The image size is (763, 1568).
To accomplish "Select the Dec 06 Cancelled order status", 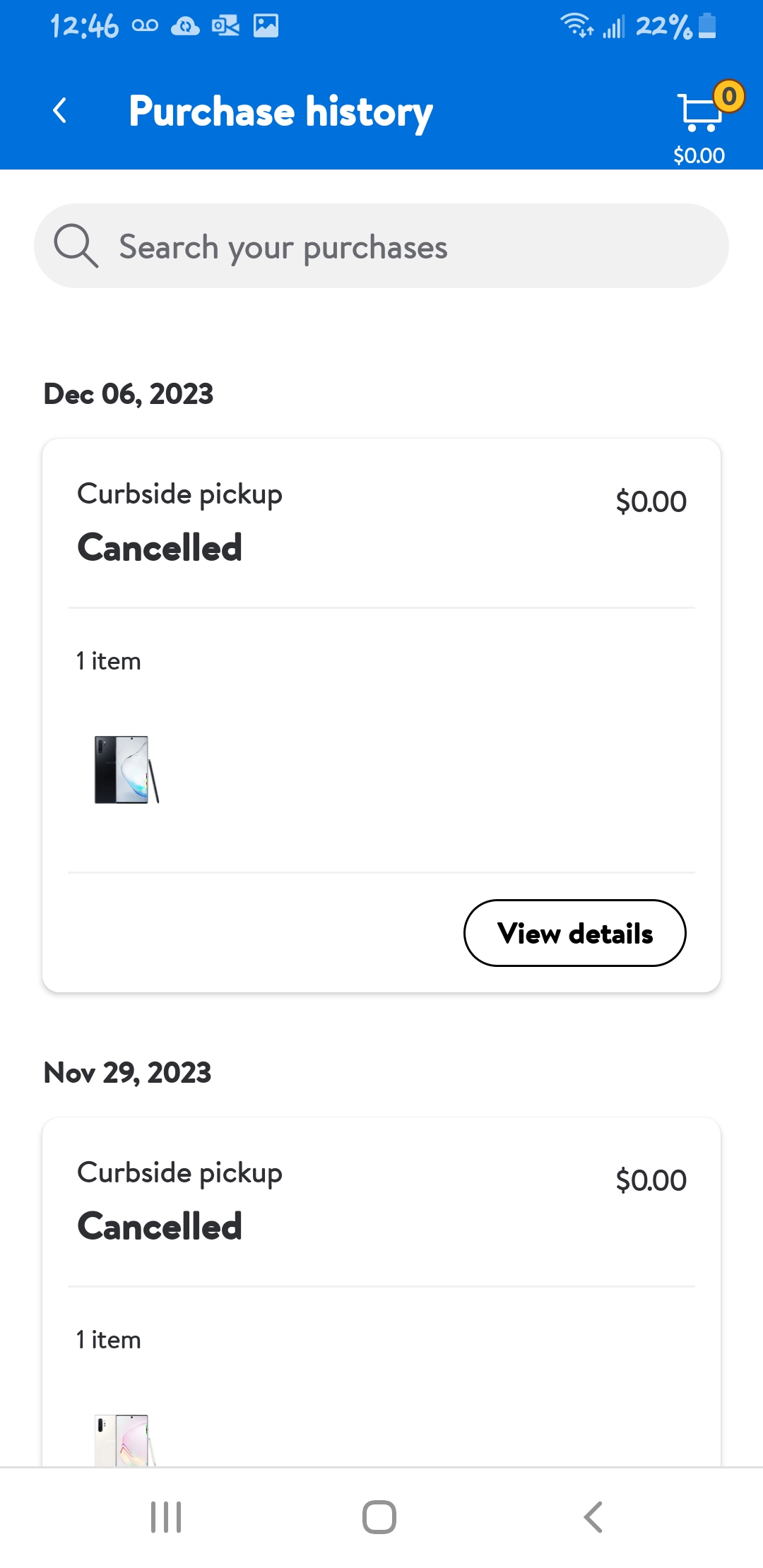I will point(160,547).
